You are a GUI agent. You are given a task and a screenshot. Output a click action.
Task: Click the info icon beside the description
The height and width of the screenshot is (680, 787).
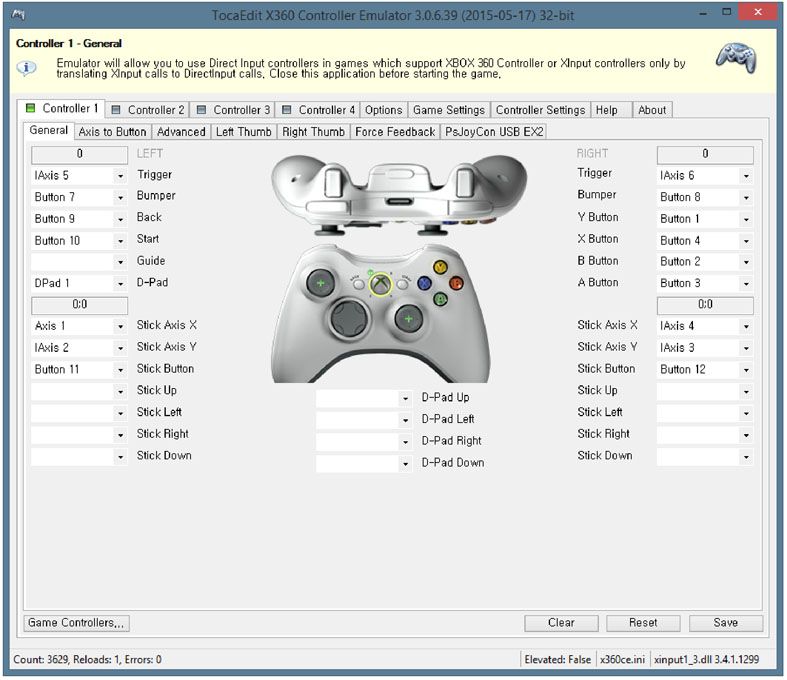pyautogui.click(x=26, y=67)
